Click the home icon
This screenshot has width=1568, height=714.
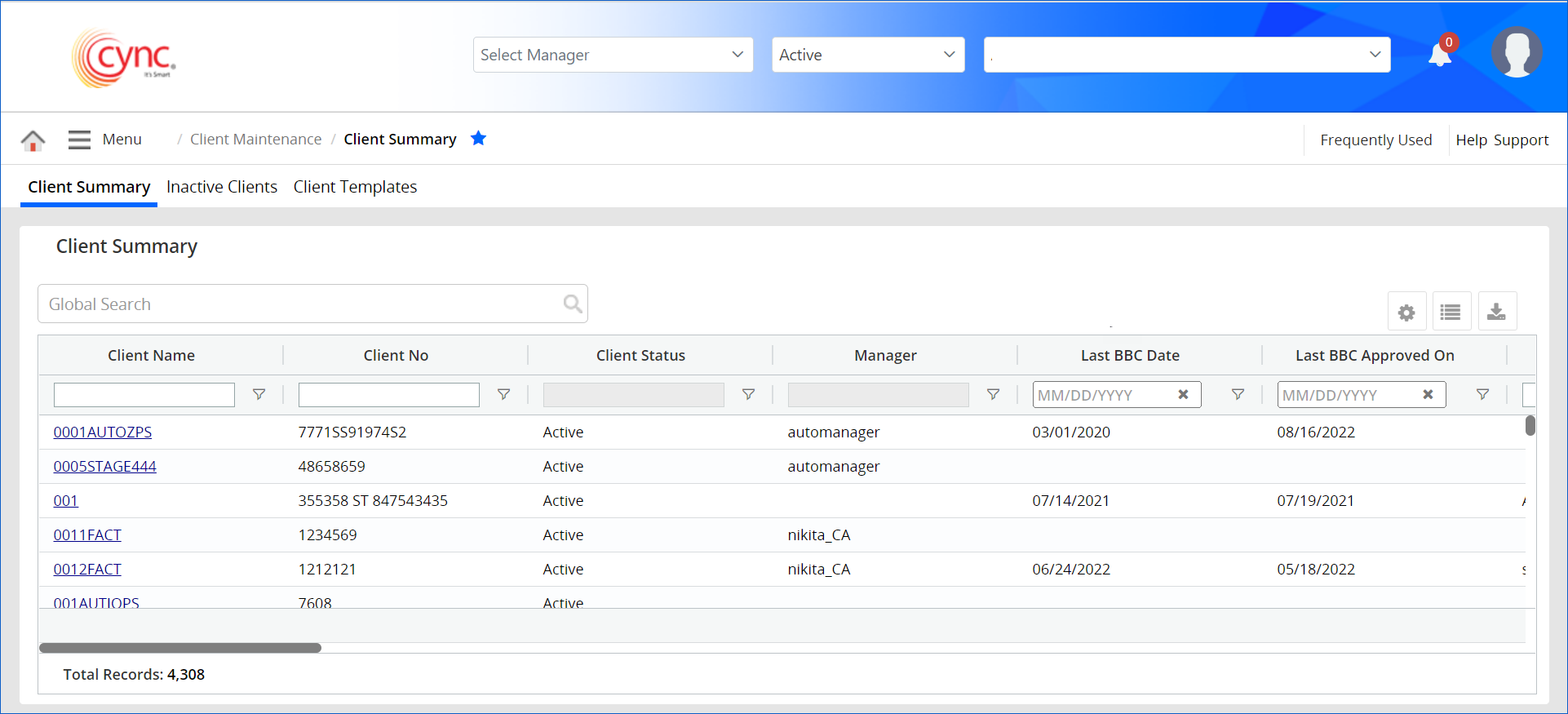(33, 140)
